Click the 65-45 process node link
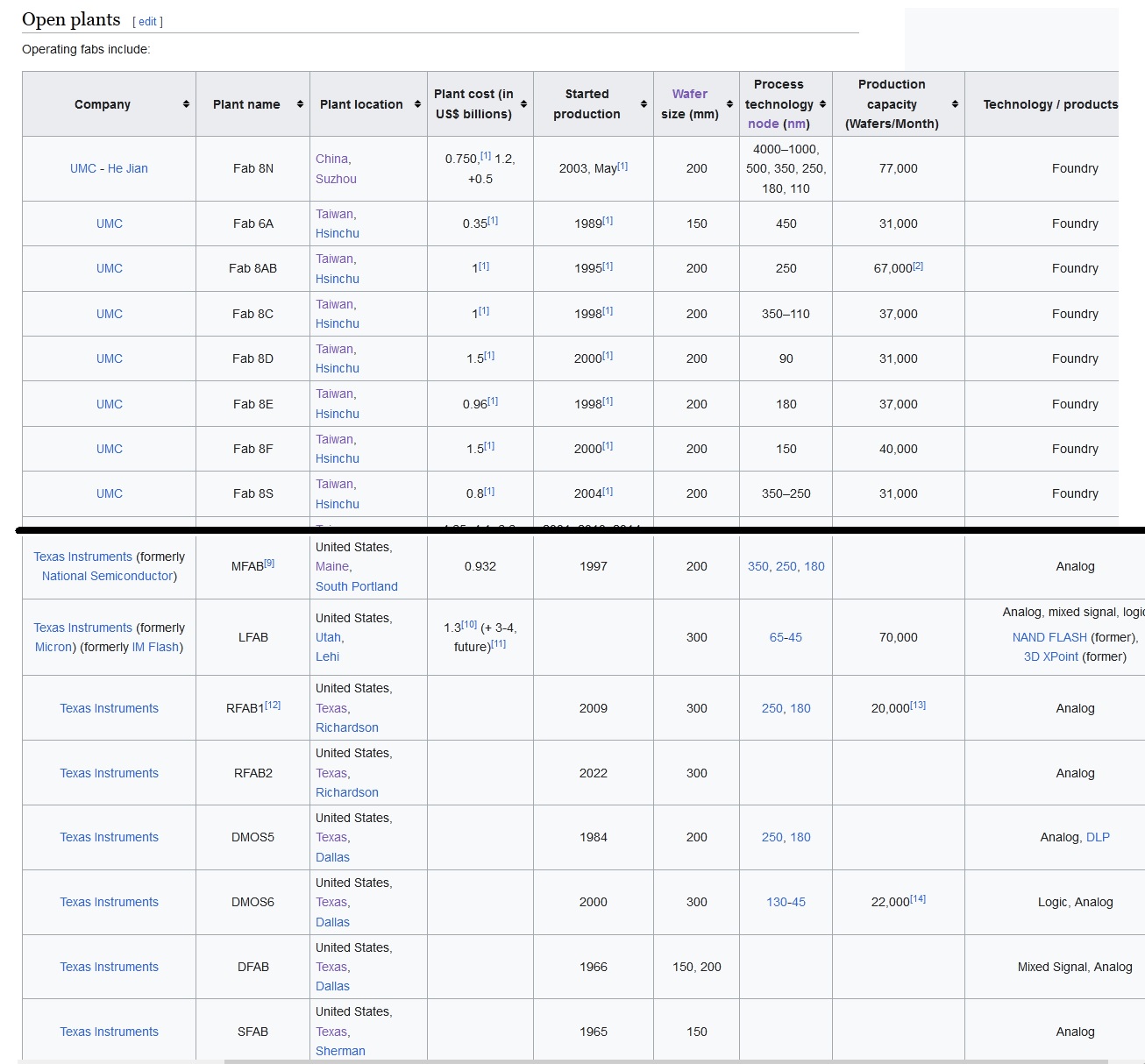Image resolution: width=1145 pixels, height=1064 pixels. pyautogui.click(x=786, y=637)
